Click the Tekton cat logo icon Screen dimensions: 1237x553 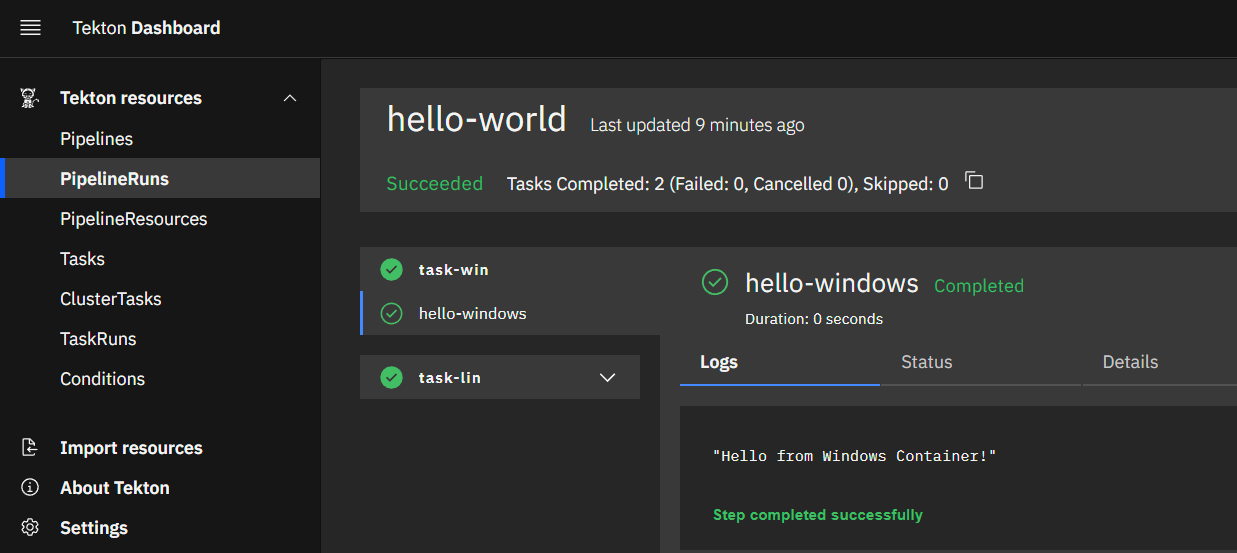[30, 98]
